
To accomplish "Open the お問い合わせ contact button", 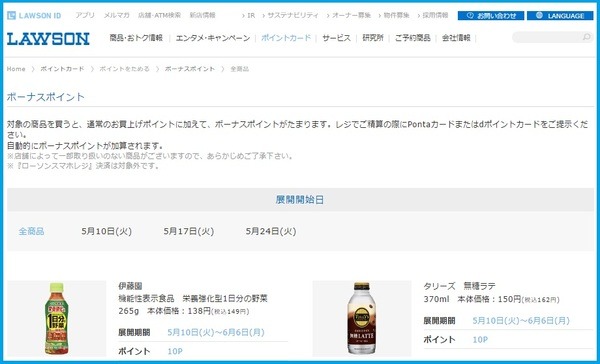I will point(491,16).
